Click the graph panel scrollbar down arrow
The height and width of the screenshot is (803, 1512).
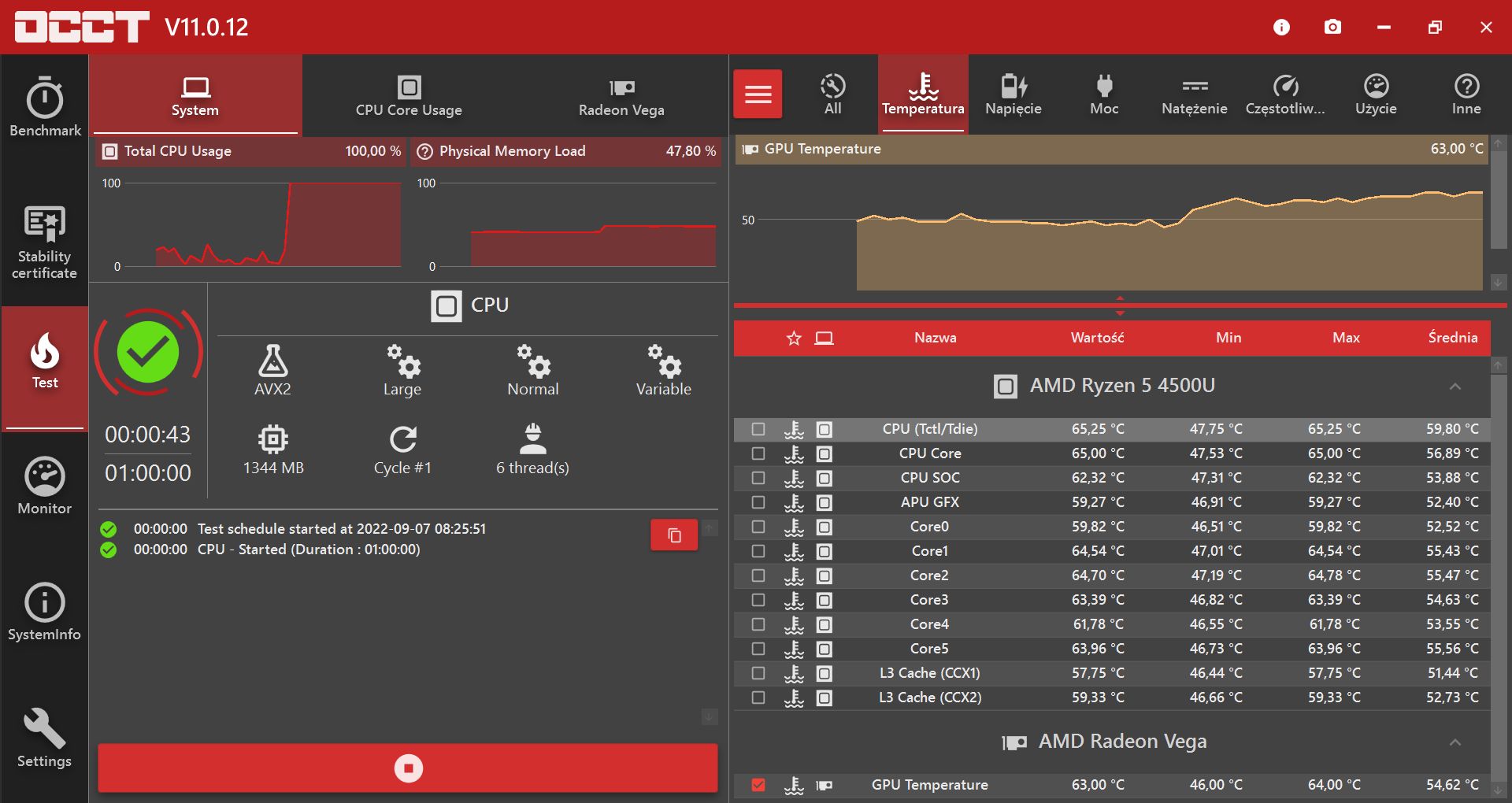point(1499,282)
